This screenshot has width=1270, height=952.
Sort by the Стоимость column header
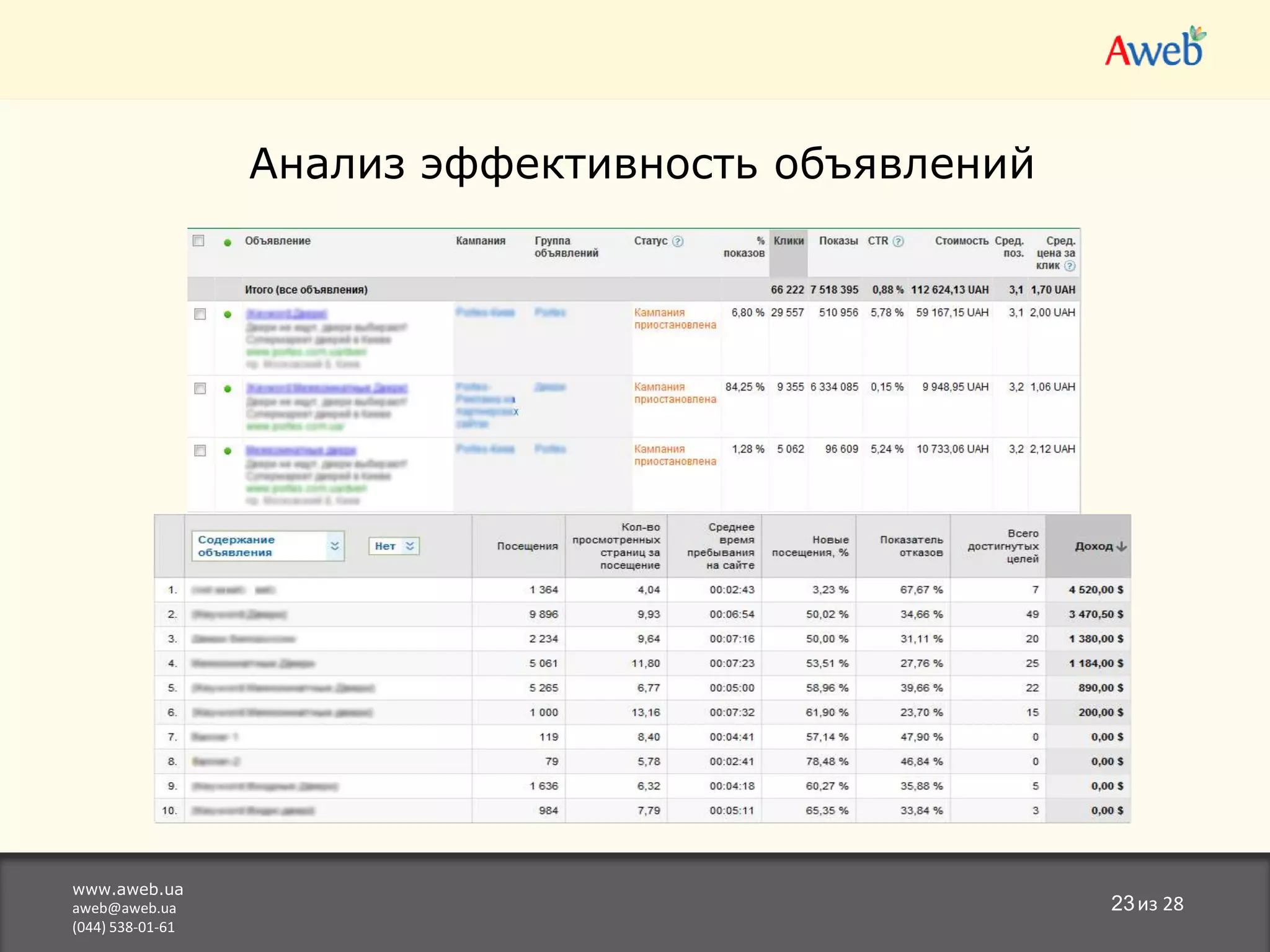[x=962, y=240]
